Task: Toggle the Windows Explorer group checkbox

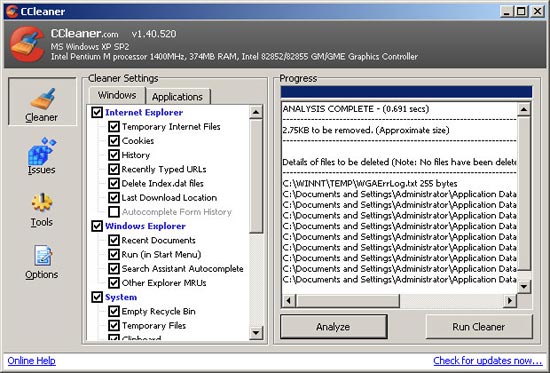Action: click(x=97, y=226)
